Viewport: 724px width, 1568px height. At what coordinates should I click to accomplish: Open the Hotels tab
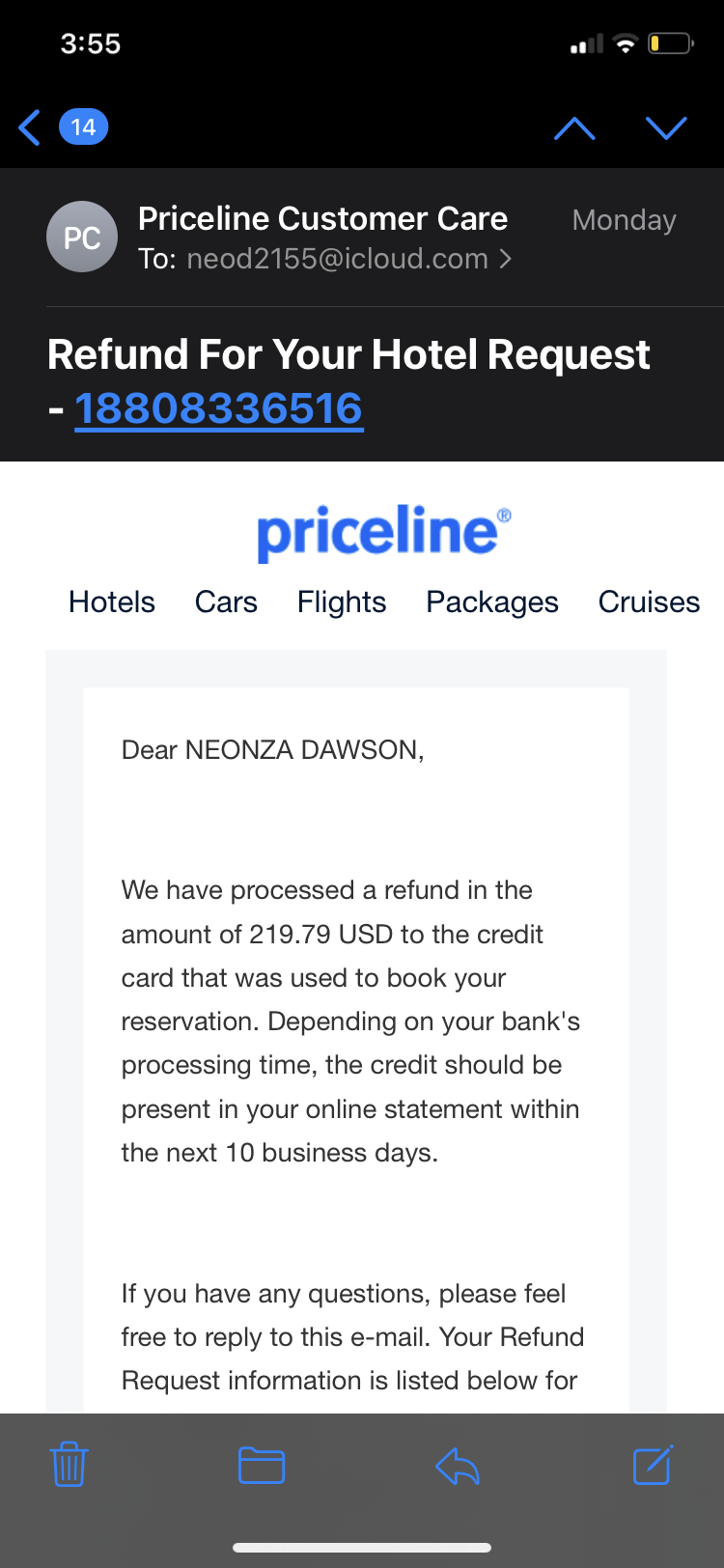click(x=112, y=602)
